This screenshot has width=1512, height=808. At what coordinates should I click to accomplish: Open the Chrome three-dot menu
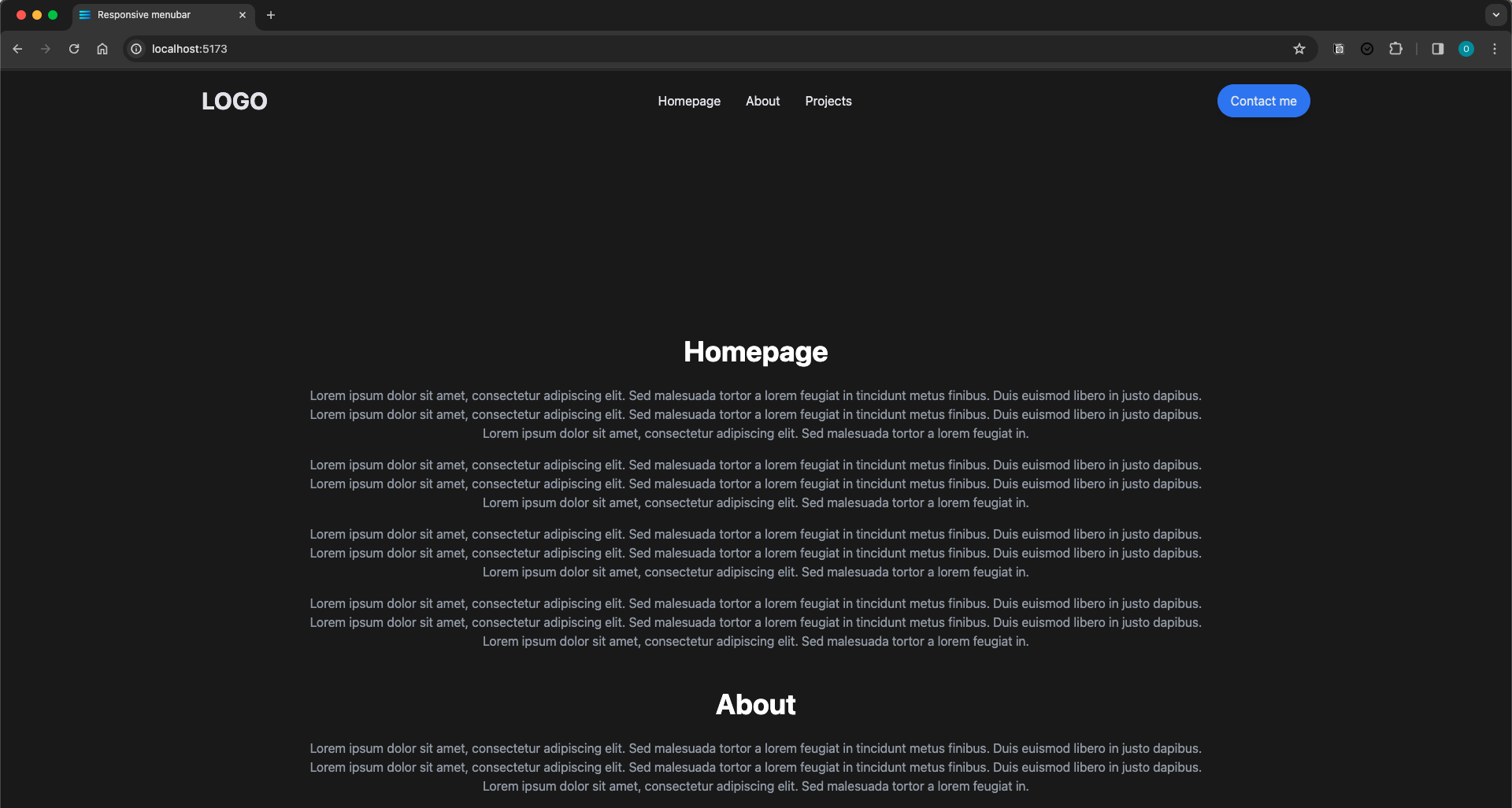(1494, 49)
